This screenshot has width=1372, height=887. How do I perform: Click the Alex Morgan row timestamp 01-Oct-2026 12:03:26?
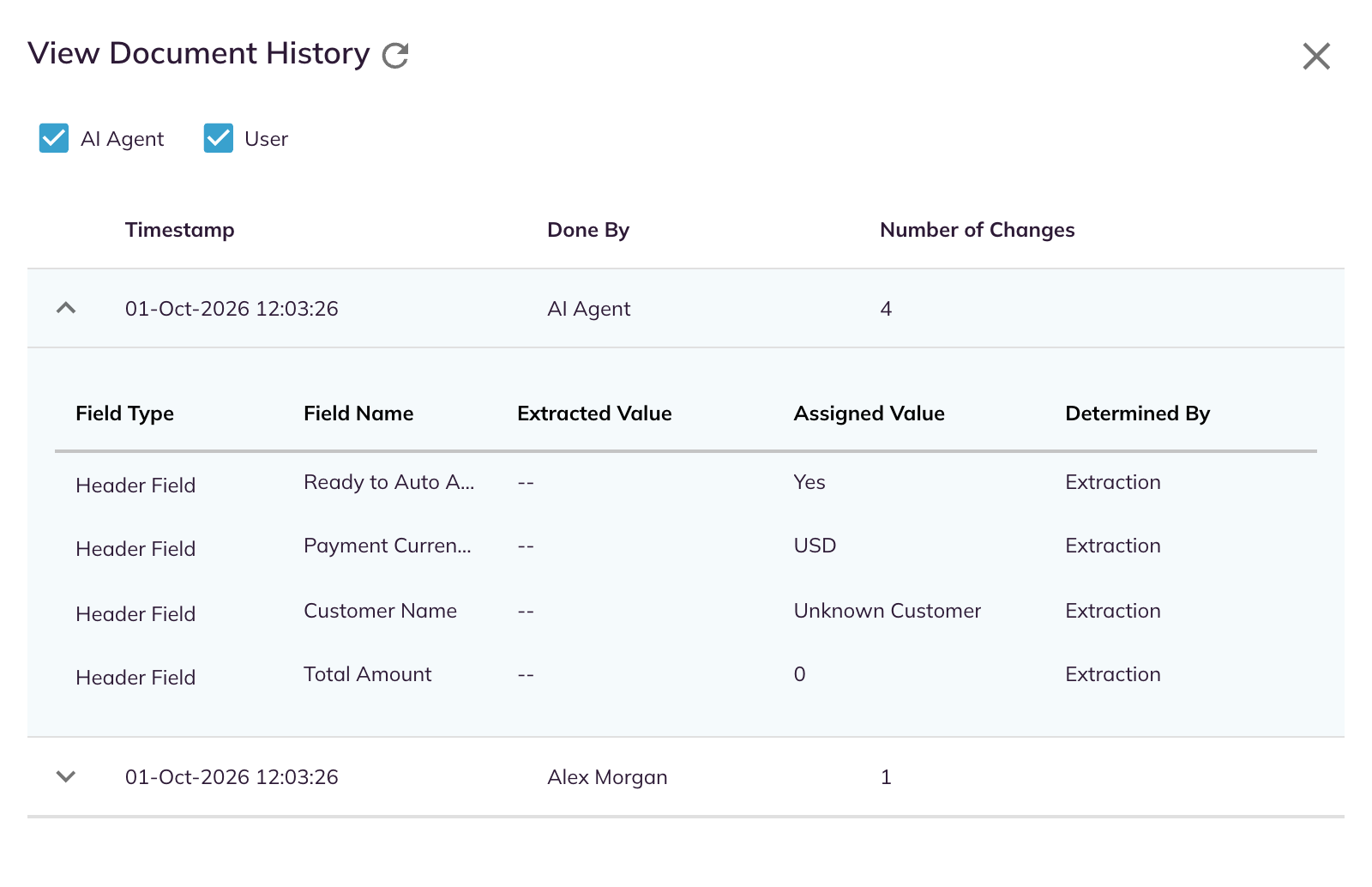pos(232,777)
